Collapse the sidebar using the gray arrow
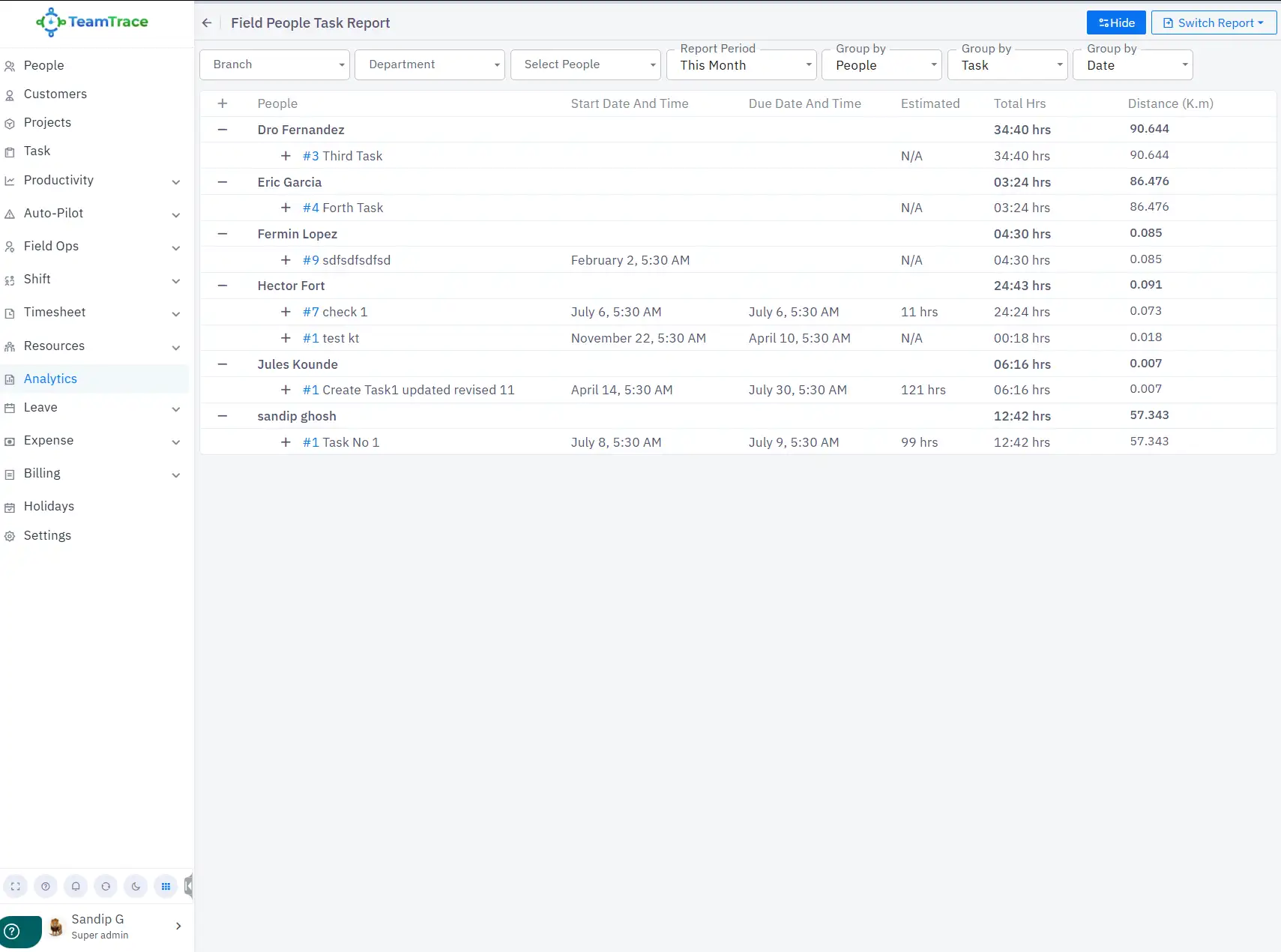Viewport: 1281px width, 952px height. 189,886
